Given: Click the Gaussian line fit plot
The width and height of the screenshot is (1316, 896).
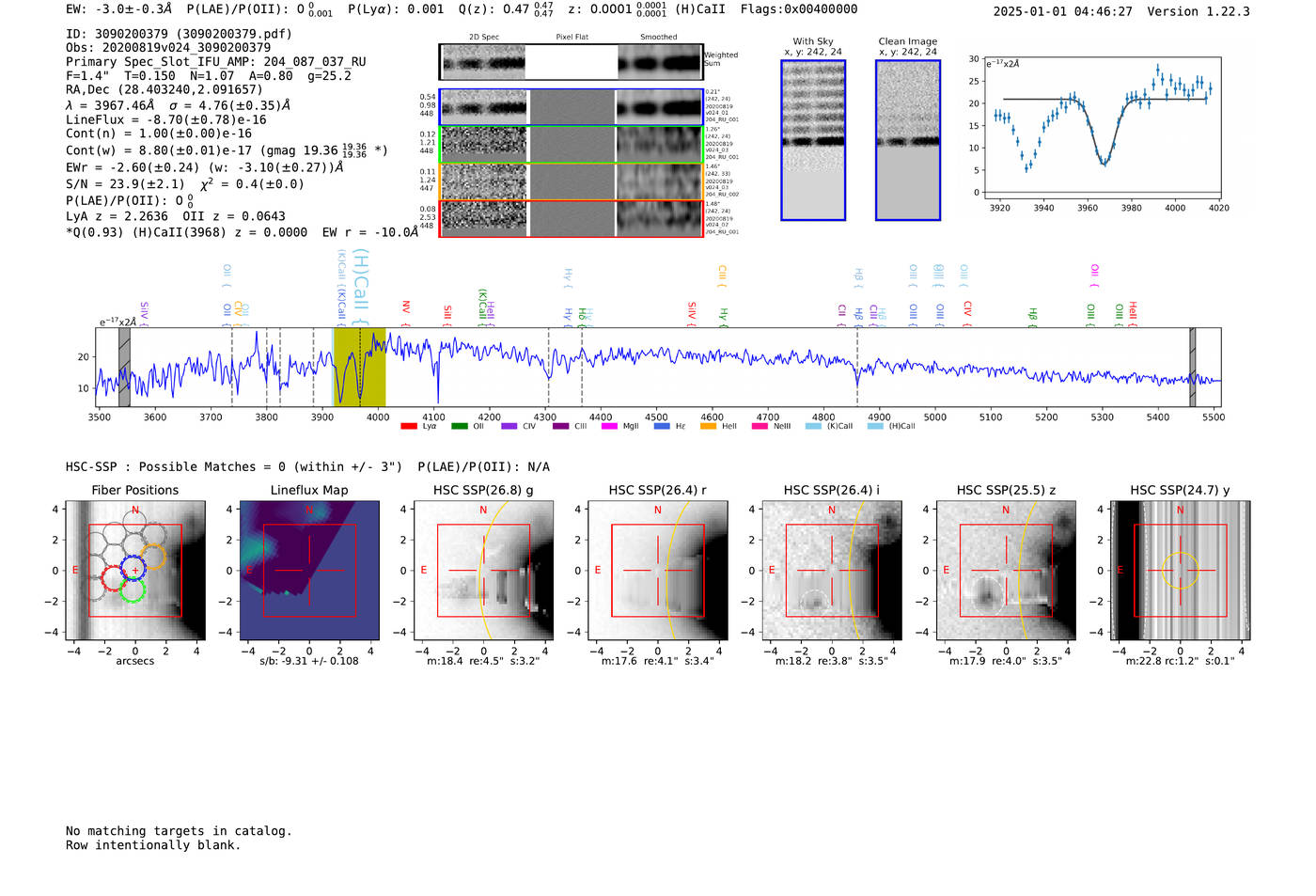Looking at the screenshot, I should 1102,128.
